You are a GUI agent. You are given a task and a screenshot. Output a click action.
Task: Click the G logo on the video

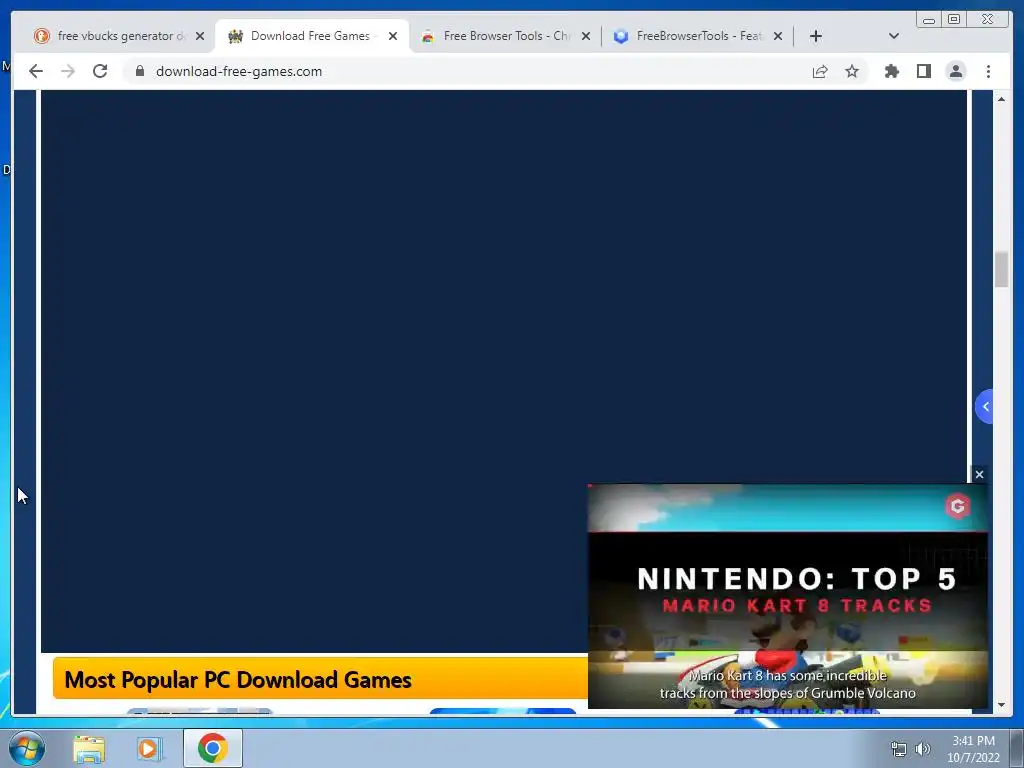pos(957,506)
